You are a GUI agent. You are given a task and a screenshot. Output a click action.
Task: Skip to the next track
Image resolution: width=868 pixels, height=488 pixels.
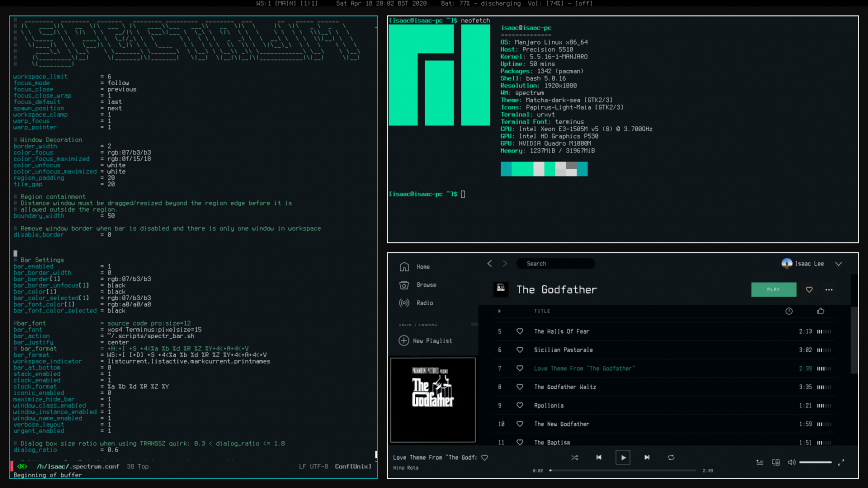[647, 458]
